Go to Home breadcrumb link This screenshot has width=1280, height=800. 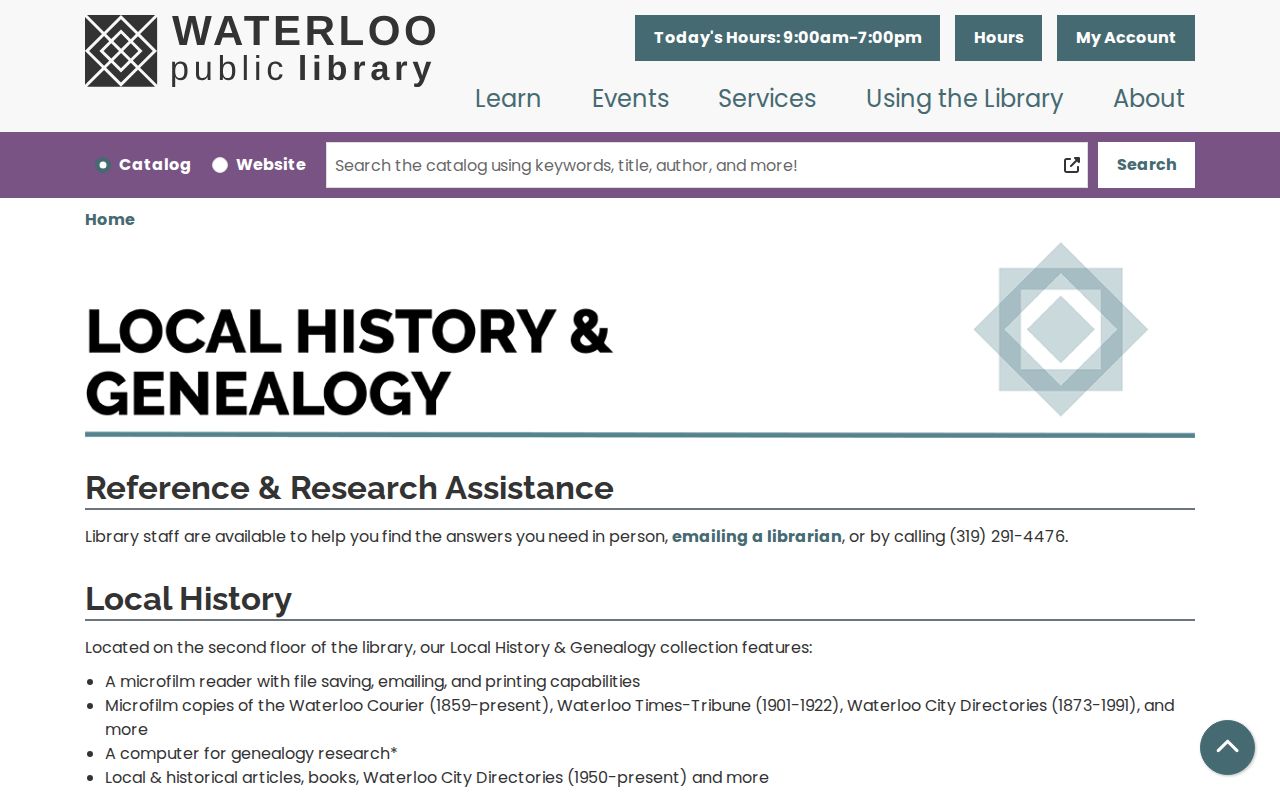tap(110, 219)
